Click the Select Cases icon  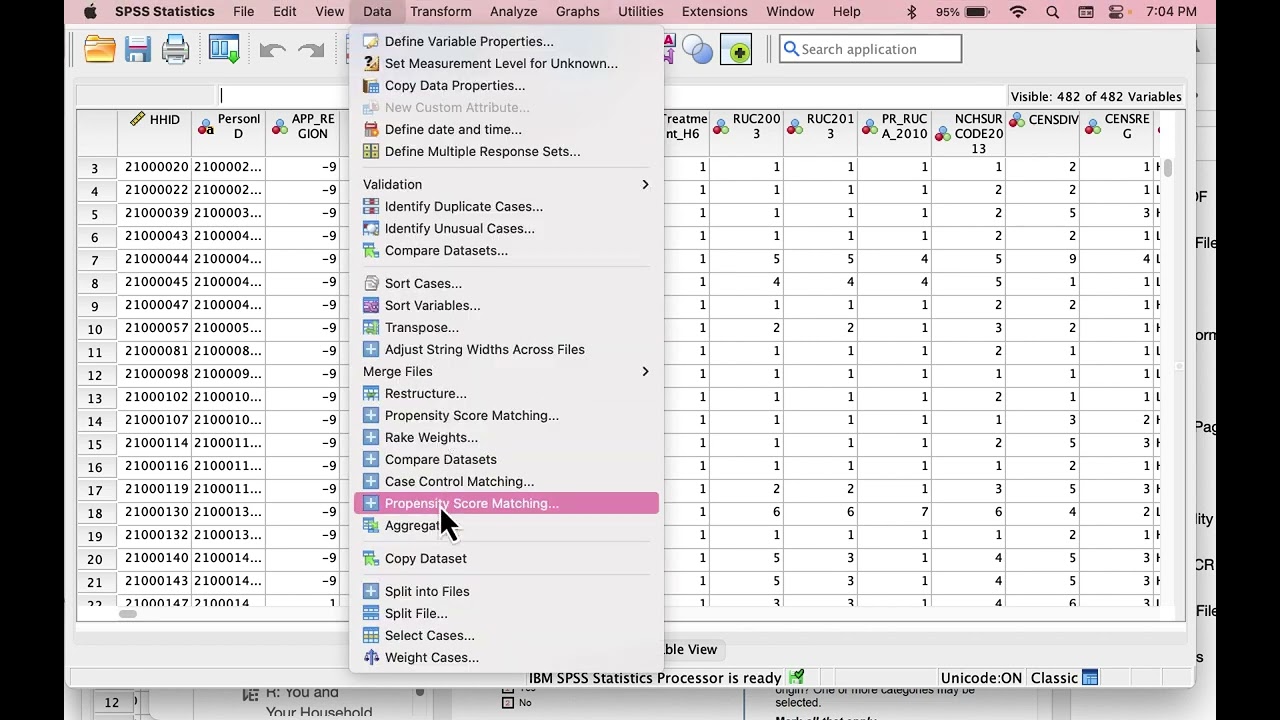[371, 635]
